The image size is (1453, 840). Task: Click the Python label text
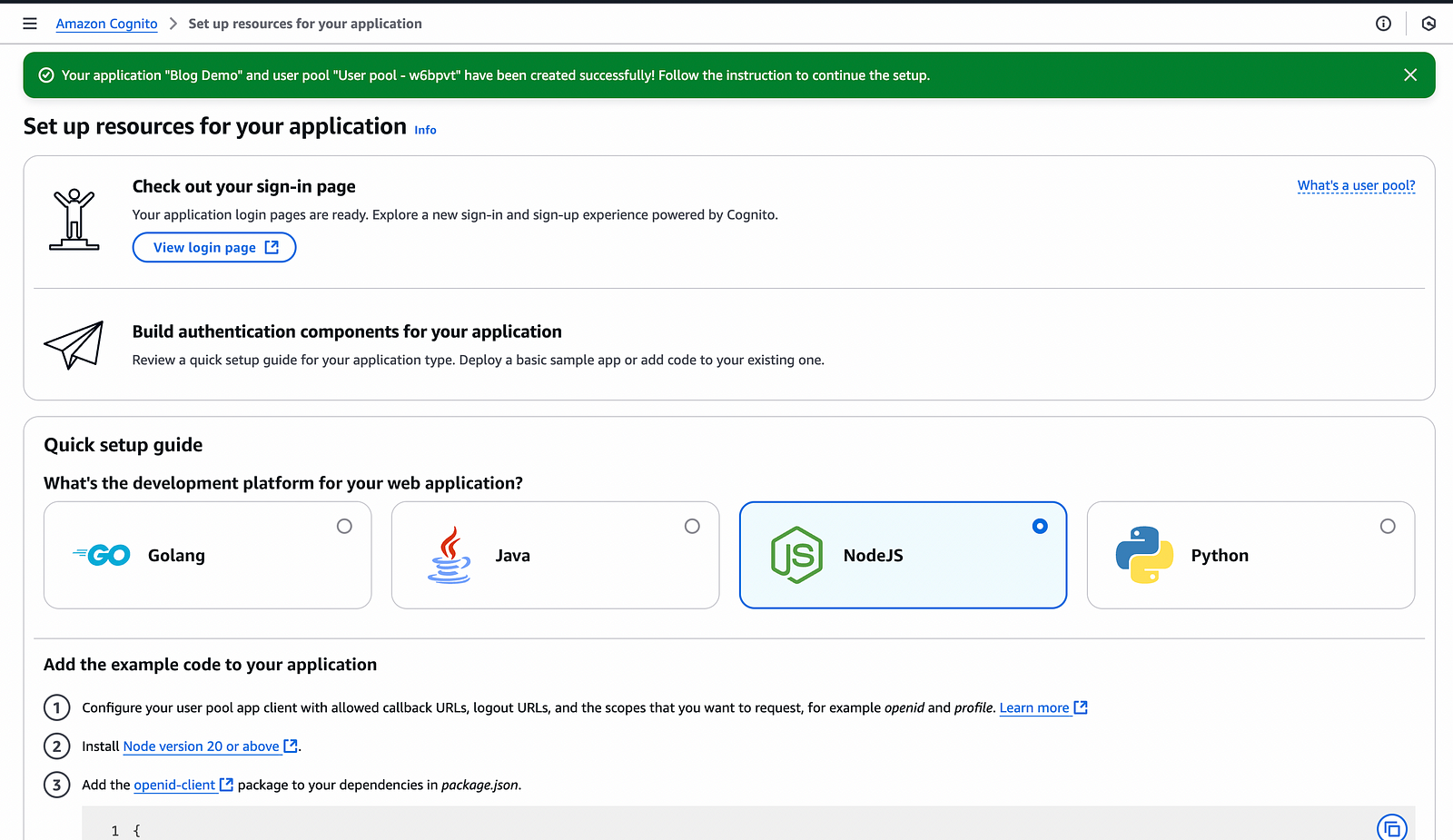point(1220,555)
